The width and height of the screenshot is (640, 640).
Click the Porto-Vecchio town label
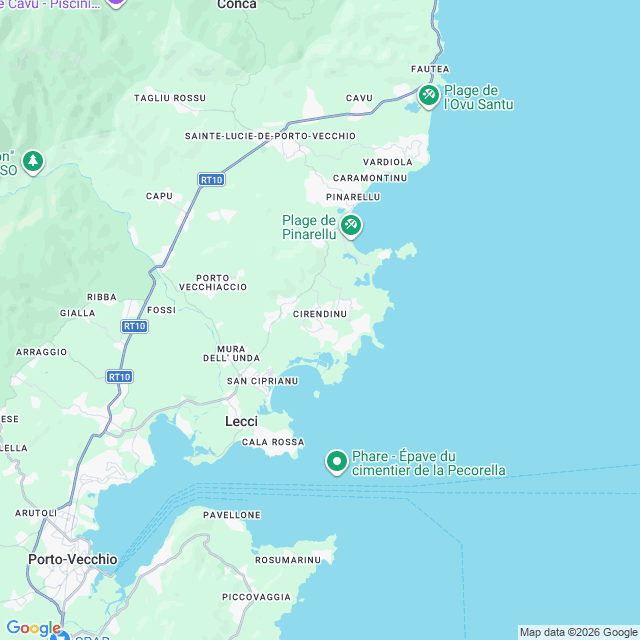73,559
